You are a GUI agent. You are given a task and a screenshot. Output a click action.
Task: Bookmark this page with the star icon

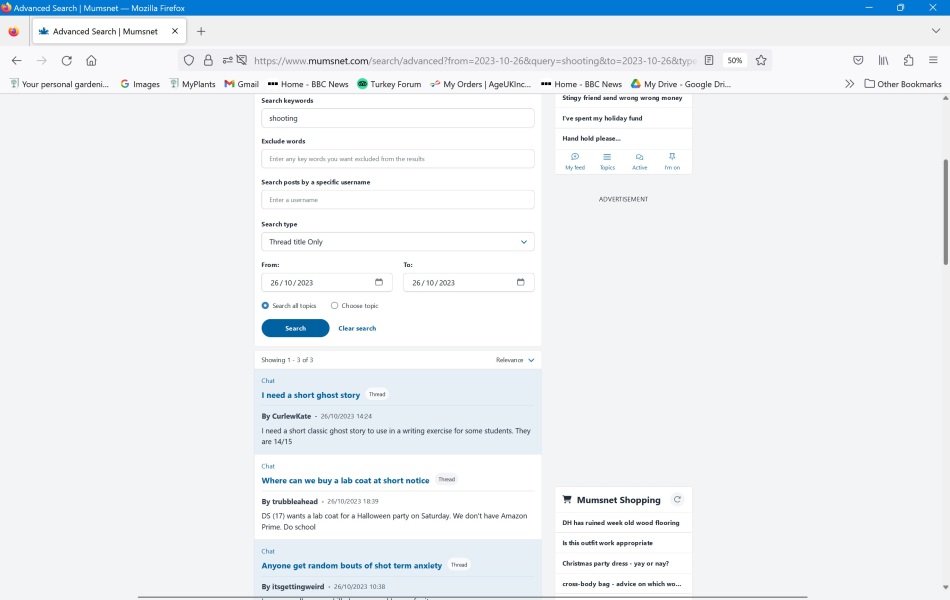click(761, 60)
